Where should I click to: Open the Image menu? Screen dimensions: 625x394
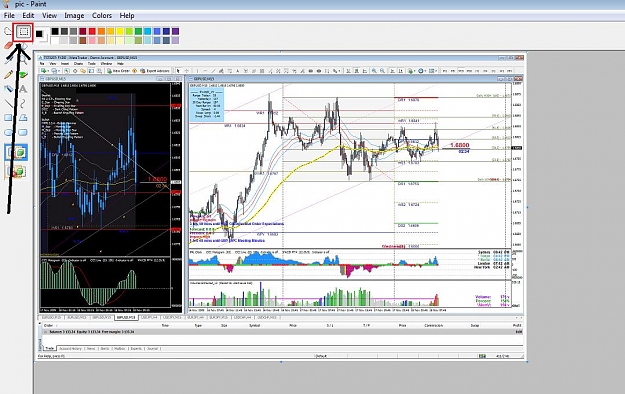click(x=74, y=16)
